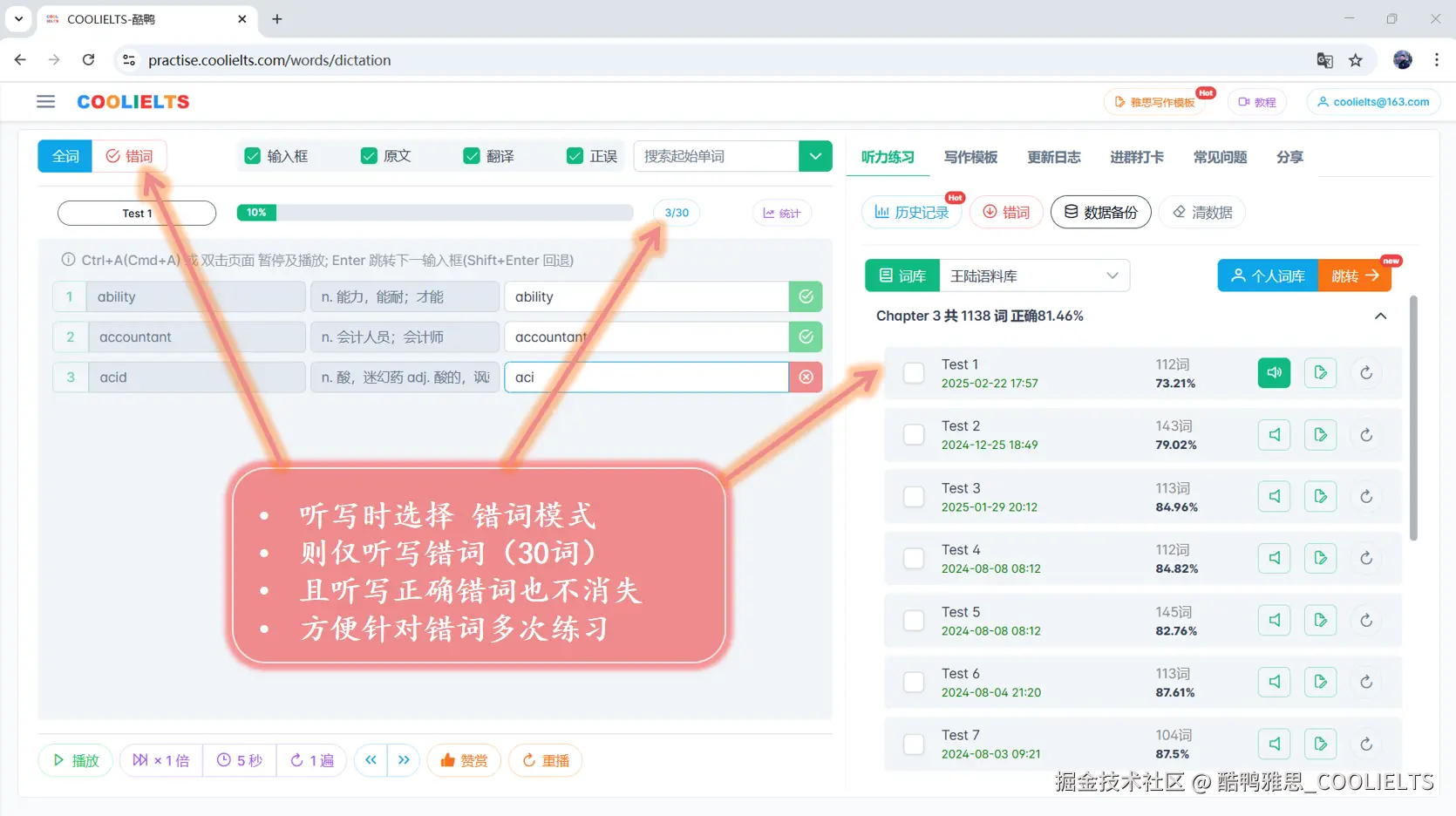Image resolution: width=1456 pixels, height=816 pixels.
Task: Open Test 4 dictation page icon
Action: (x=1321, y=558)
